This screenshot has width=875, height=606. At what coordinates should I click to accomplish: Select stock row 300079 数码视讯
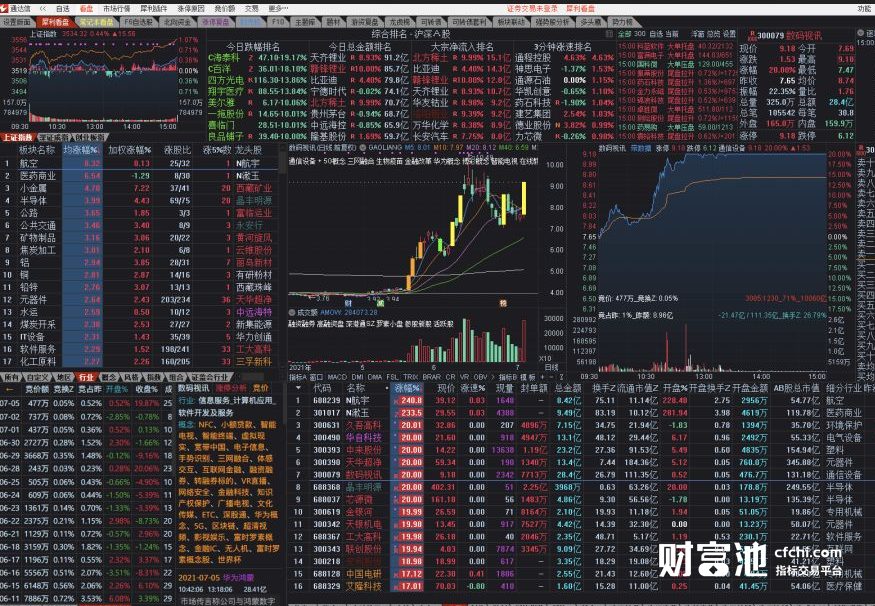click(x=580, y=474)
